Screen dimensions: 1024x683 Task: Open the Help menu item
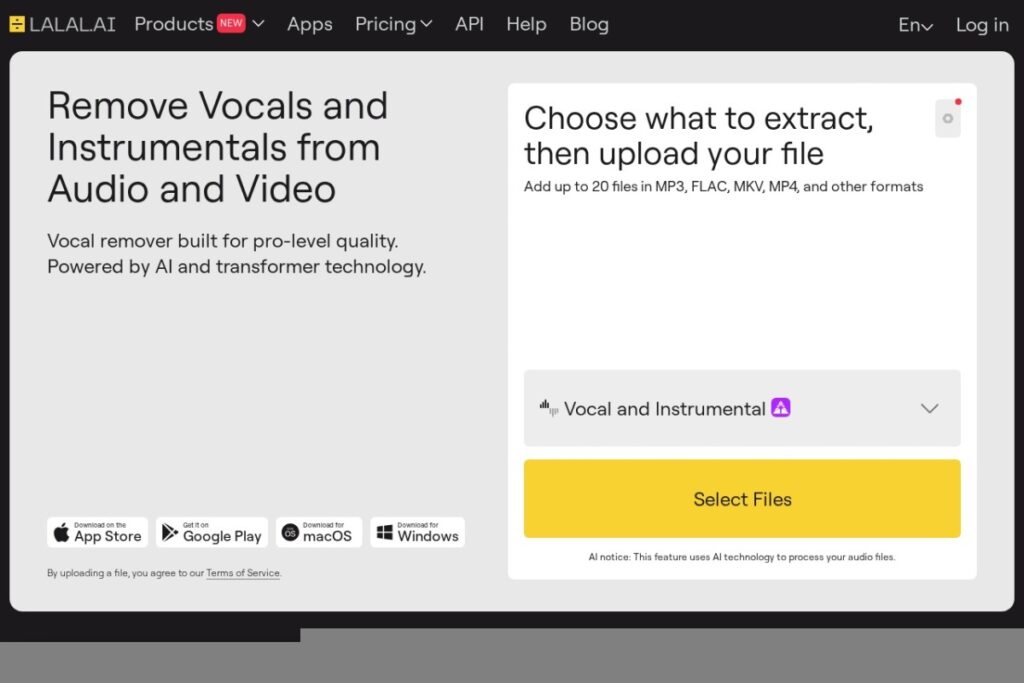[x=526, y=24]
